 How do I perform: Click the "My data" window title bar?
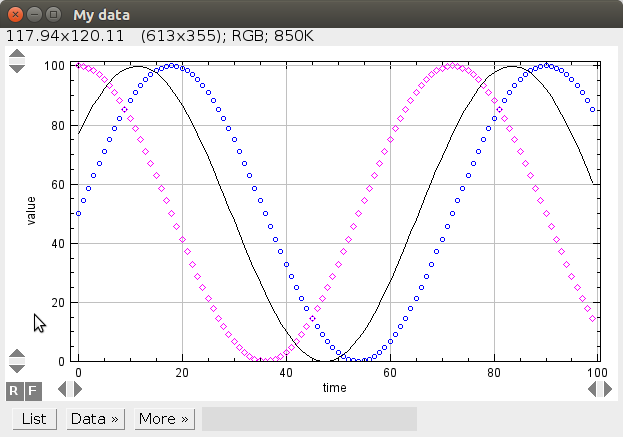pos(300,15)
